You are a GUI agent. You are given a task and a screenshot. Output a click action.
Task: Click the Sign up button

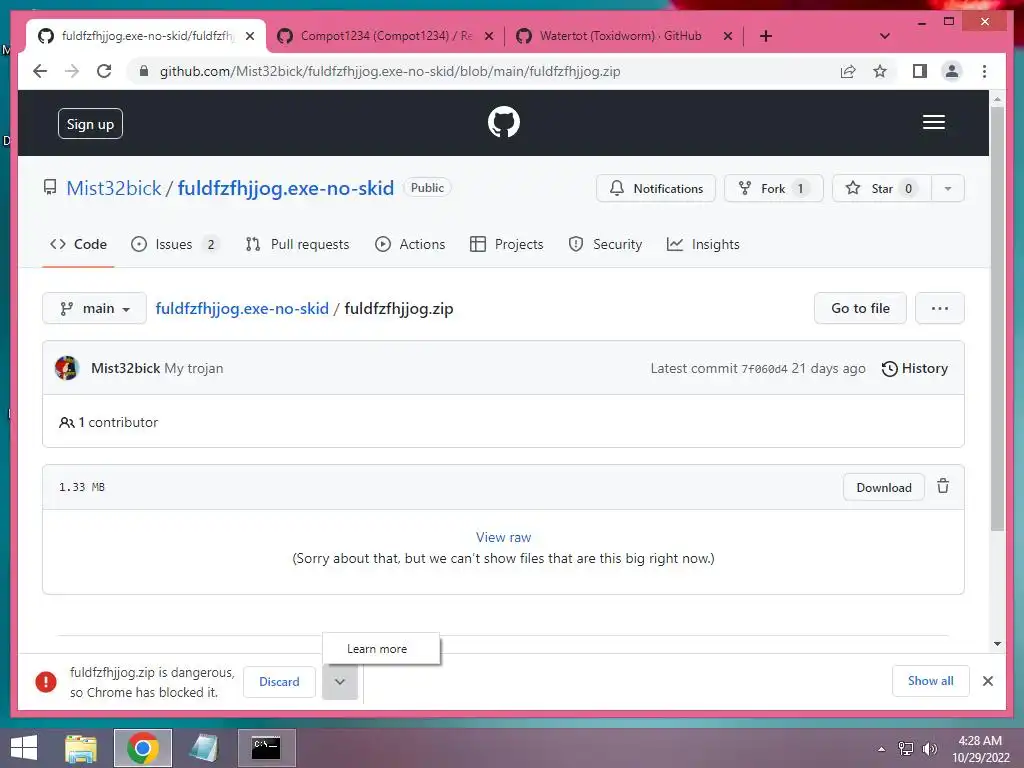click(90, 124)
